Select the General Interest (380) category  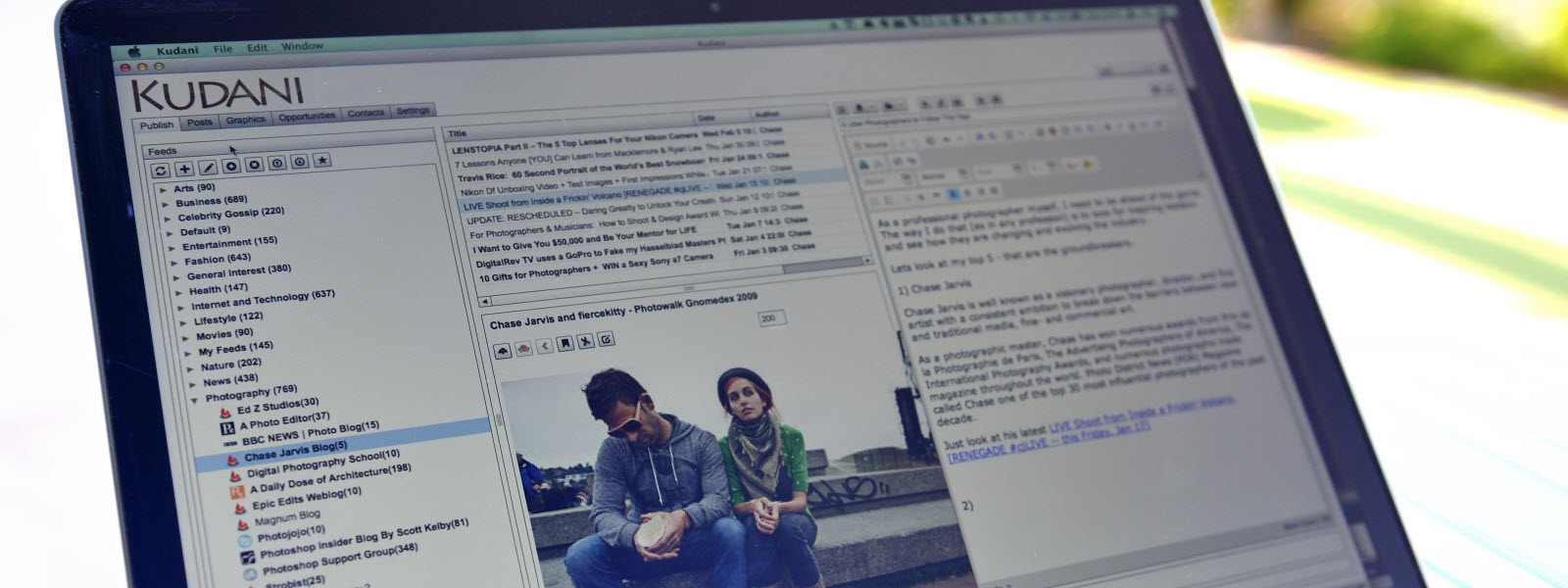(239, 271)
